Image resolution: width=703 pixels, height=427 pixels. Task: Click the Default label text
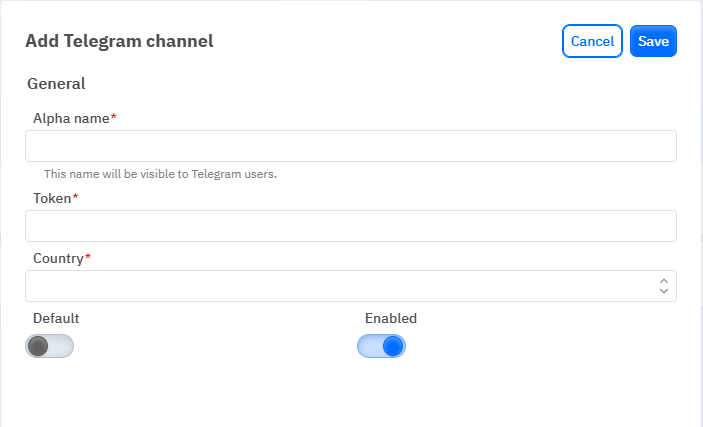pos(56,318)
